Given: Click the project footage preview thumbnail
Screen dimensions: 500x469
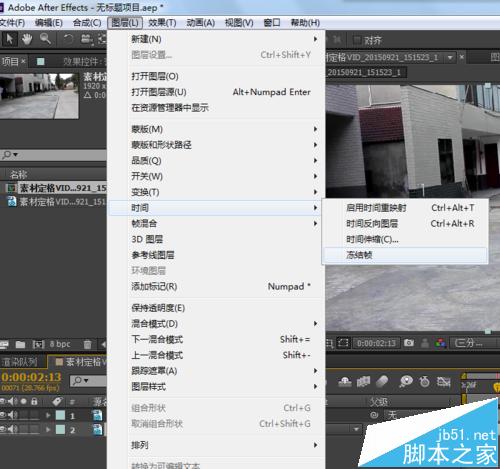Looking at the screenshot, I should coord(39,95).
